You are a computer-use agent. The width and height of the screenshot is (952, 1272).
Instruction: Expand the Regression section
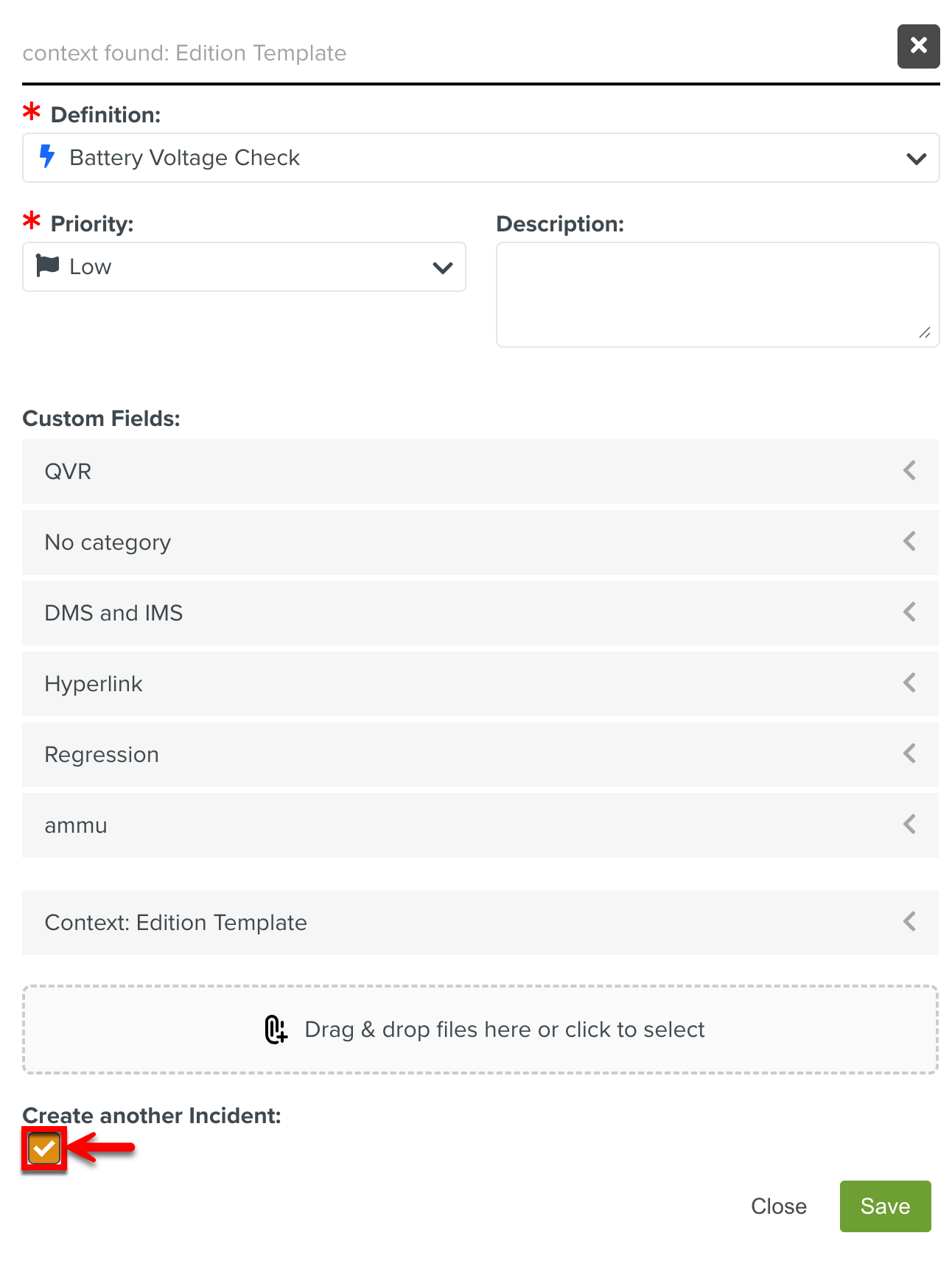910,754
